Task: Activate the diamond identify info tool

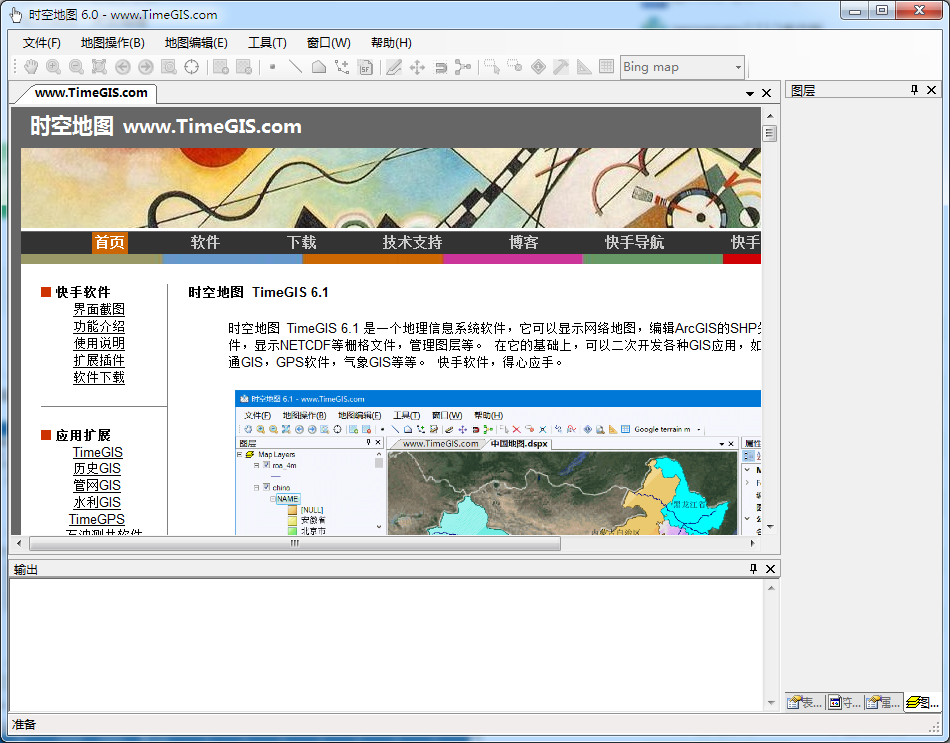Action: 538,67
